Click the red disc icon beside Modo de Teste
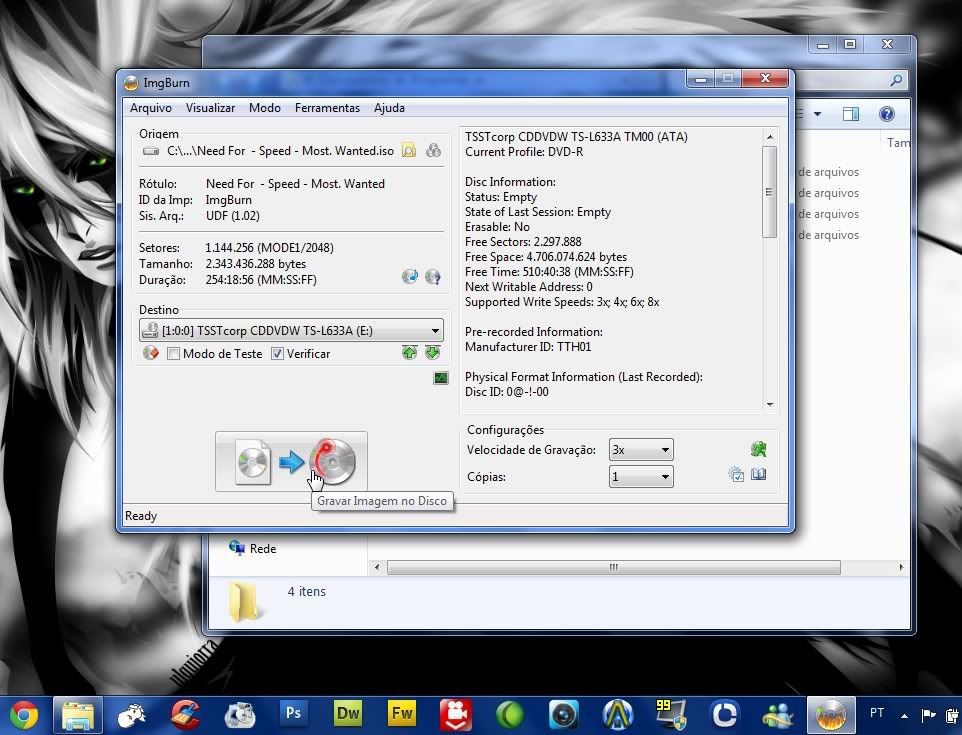The image size is (962, 735). [x=151, y=353]
